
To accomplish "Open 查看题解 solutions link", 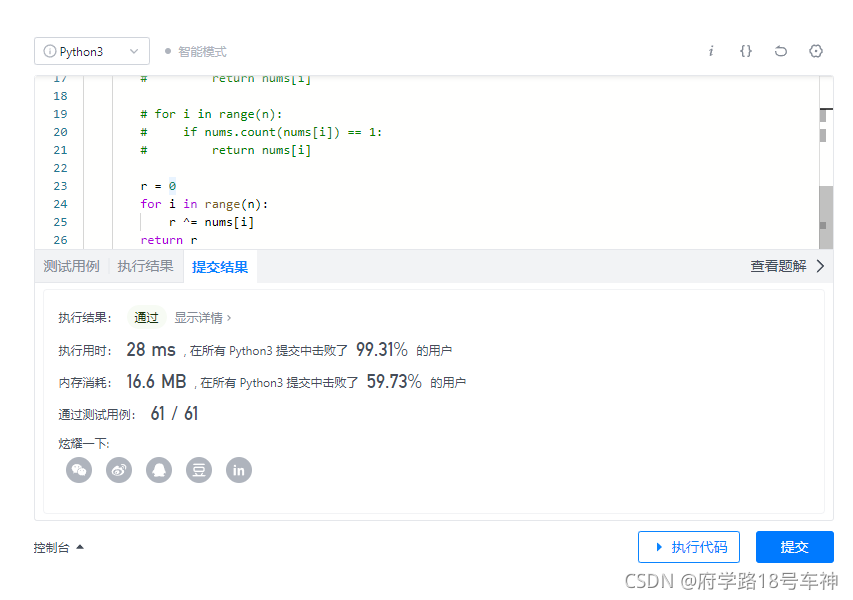I will pos(778,266).
